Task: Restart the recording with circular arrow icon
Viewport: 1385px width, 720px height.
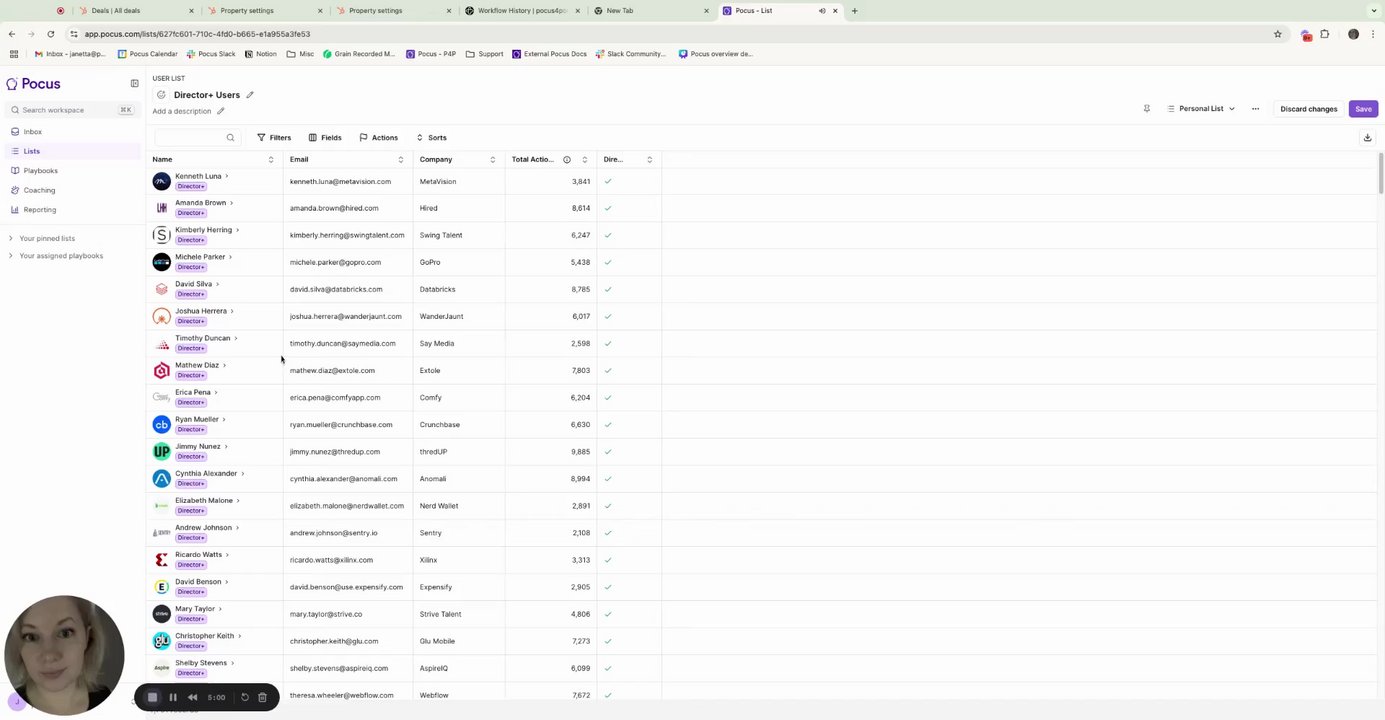Action: tap(245, 697)
